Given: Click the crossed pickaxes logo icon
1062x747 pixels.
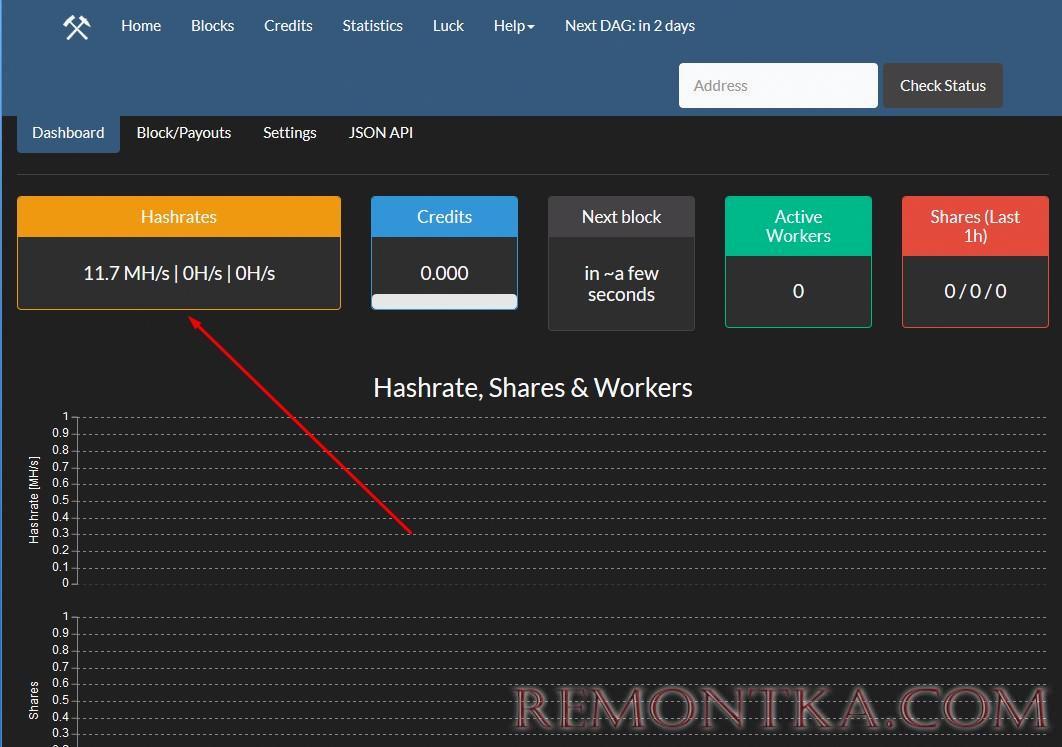Looking at the screenshot, I should point(77,27).
